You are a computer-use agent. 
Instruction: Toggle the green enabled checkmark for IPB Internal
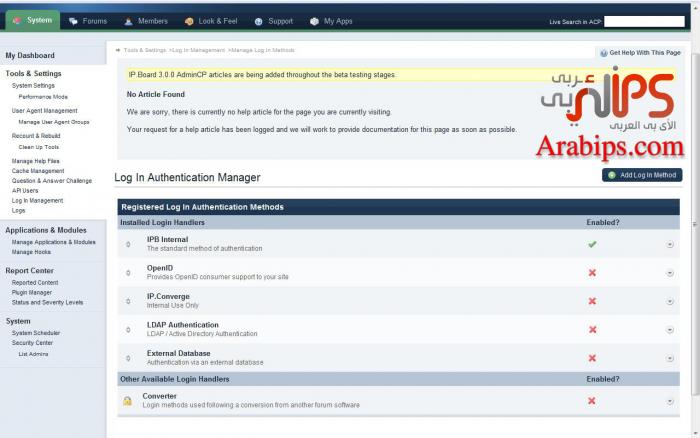click(x=592, y=244)
